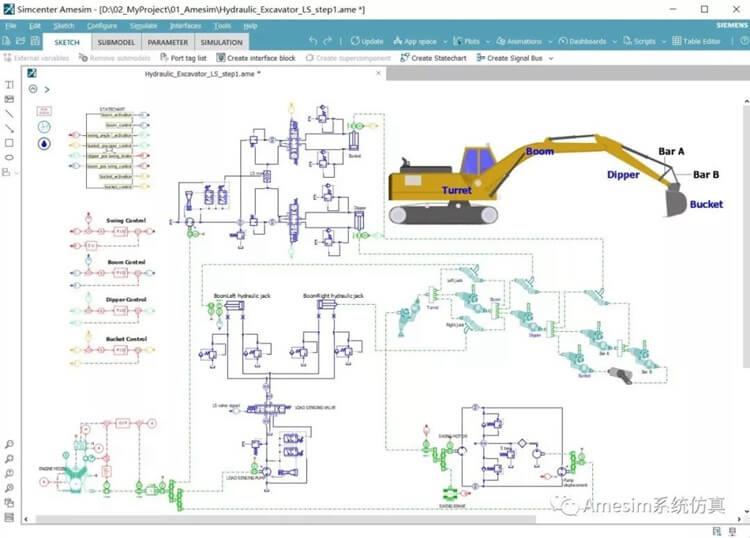Click the status bar icon left of the corner icon
Viewport: 750px width, 538px height.
[x=717, y=531]
